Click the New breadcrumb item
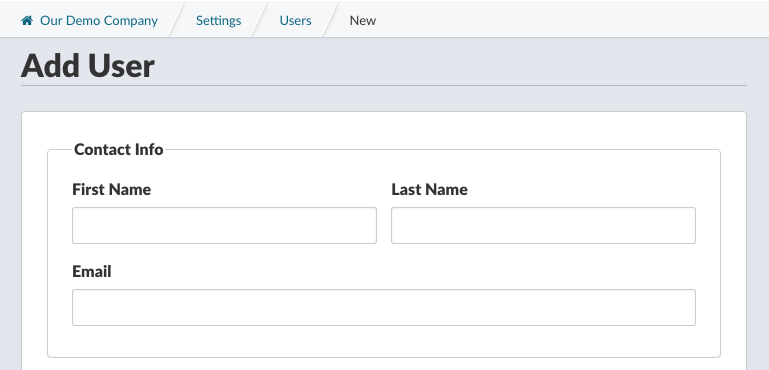The width and height of the screenshot is (769, 370). [362, 21]
